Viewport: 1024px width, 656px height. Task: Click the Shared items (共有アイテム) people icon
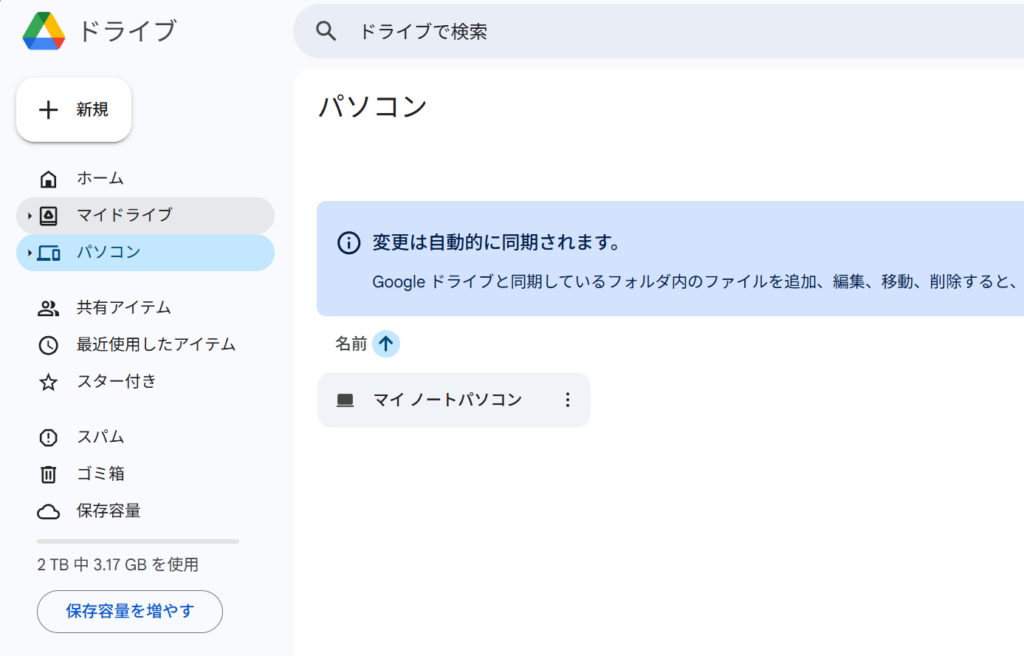(x=48, y=308)
